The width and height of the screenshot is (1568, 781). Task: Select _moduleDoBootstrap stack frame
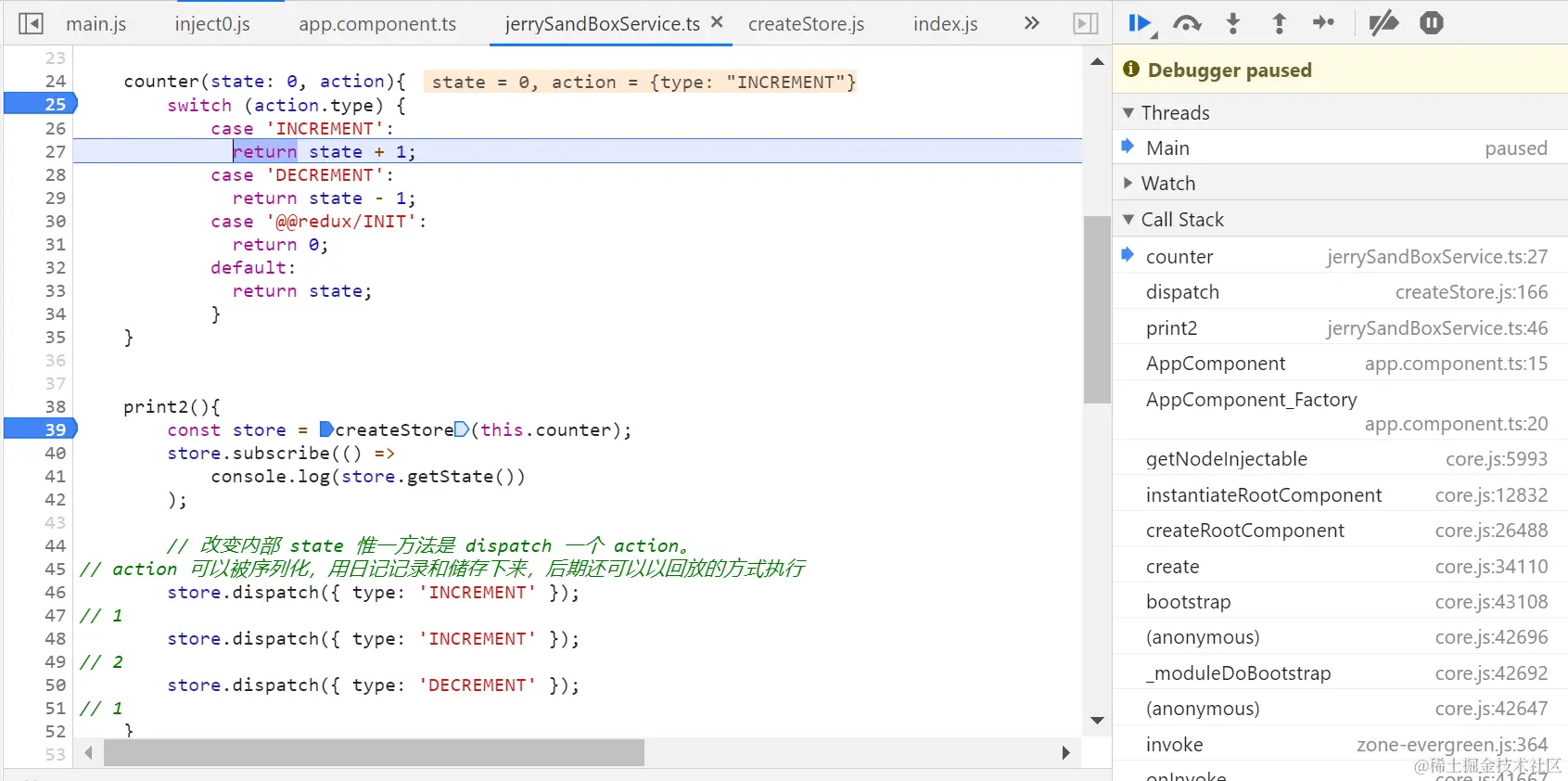tap(1340, 673)
